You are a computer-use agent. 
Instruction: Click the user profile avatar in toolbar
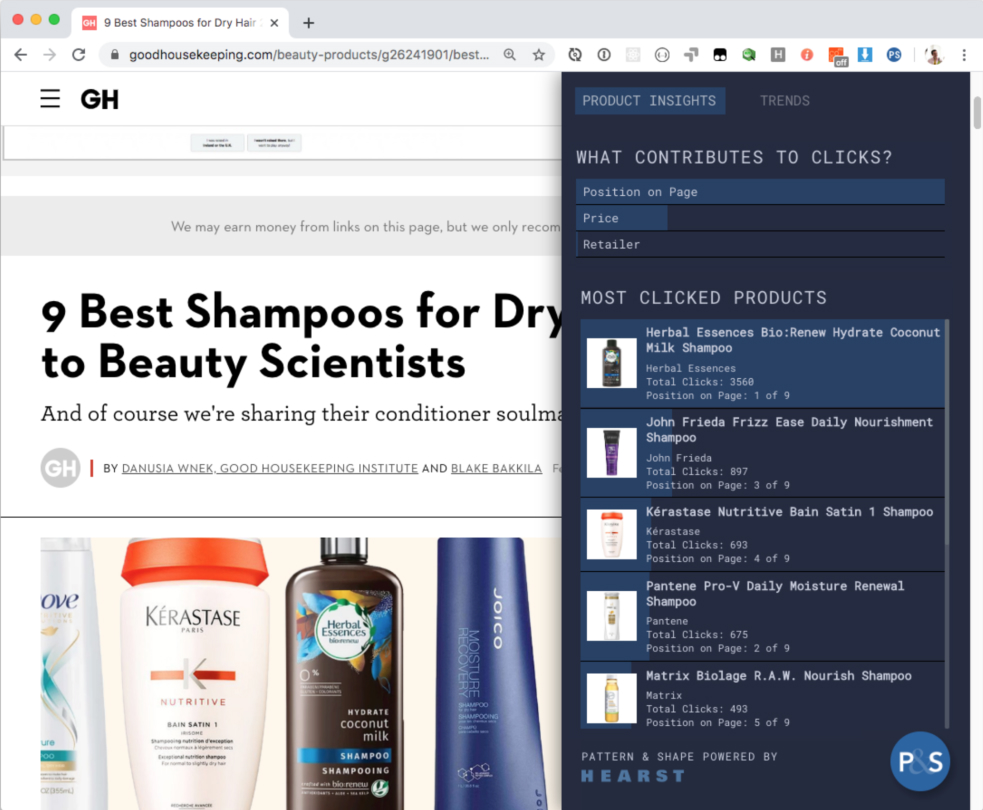[x=934, y=55]
